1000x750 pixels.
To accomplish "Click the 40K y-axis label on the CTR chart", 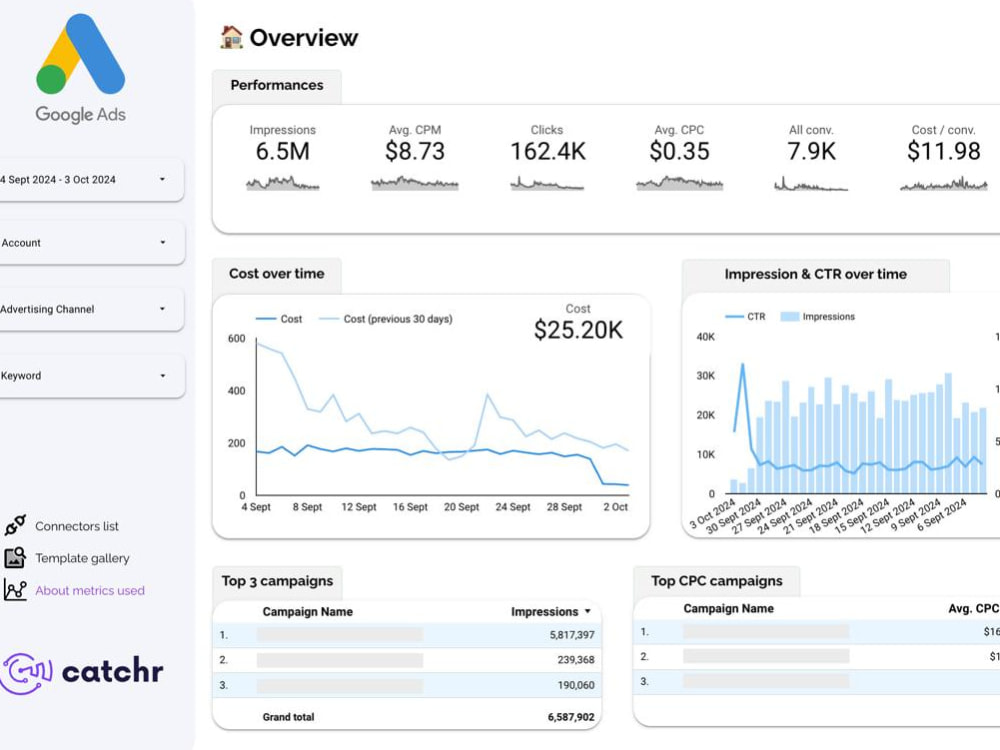I will click(x=705, y=337).
